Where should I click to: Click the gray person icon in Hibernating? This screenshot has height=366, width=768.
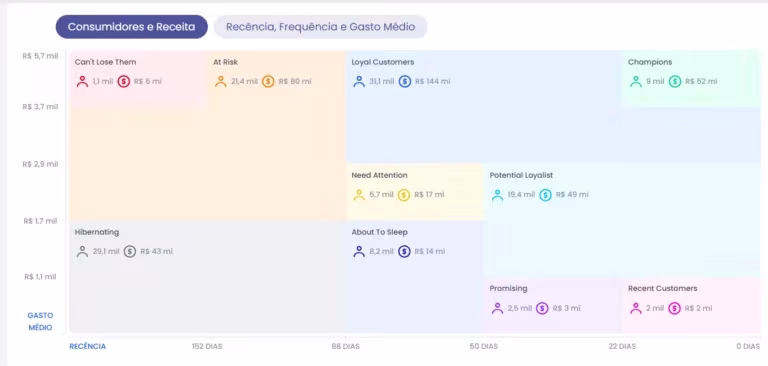82,252
